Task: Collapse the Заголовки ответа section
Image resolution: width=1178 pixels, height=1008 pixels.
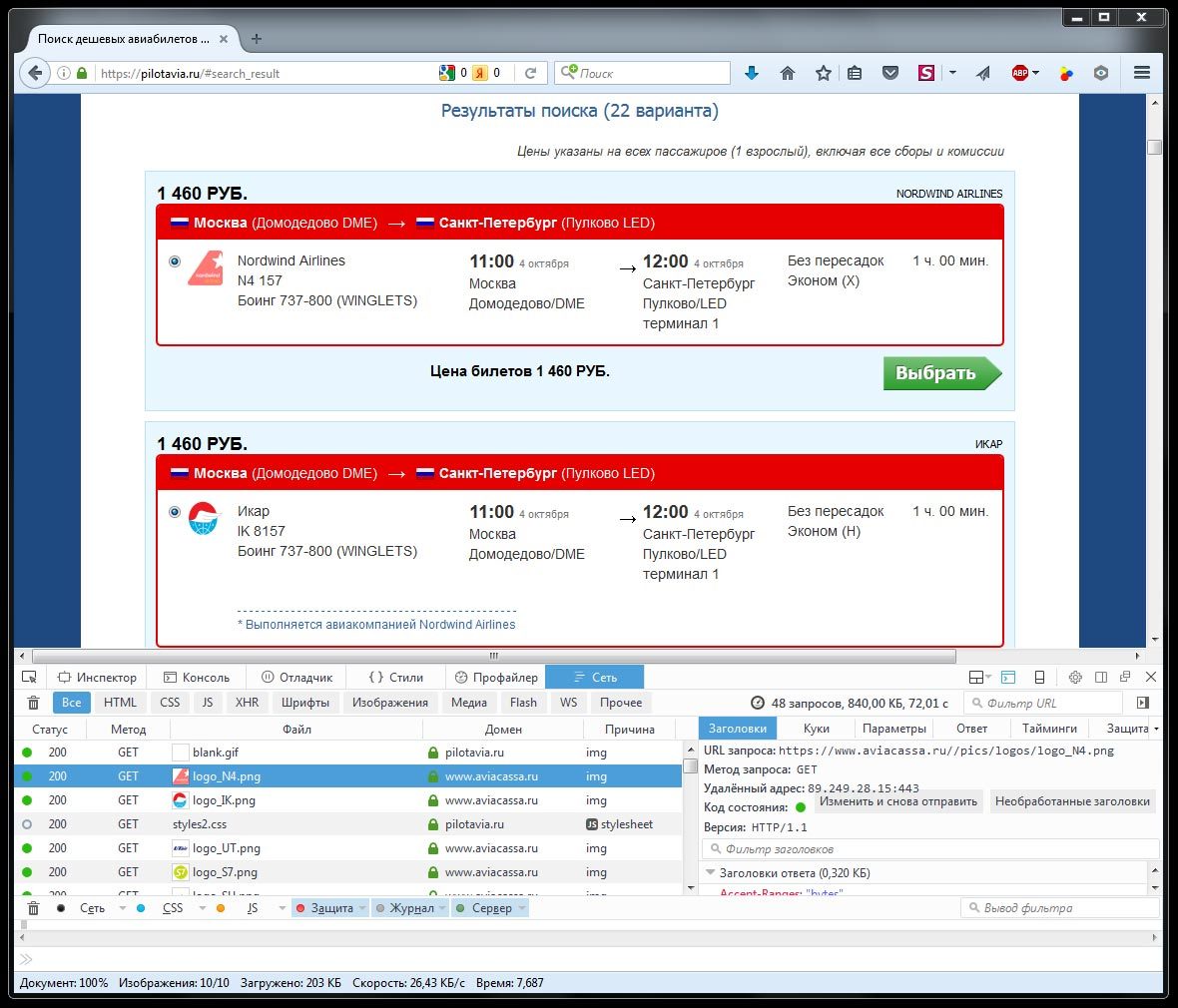Action: click(709, 873)
